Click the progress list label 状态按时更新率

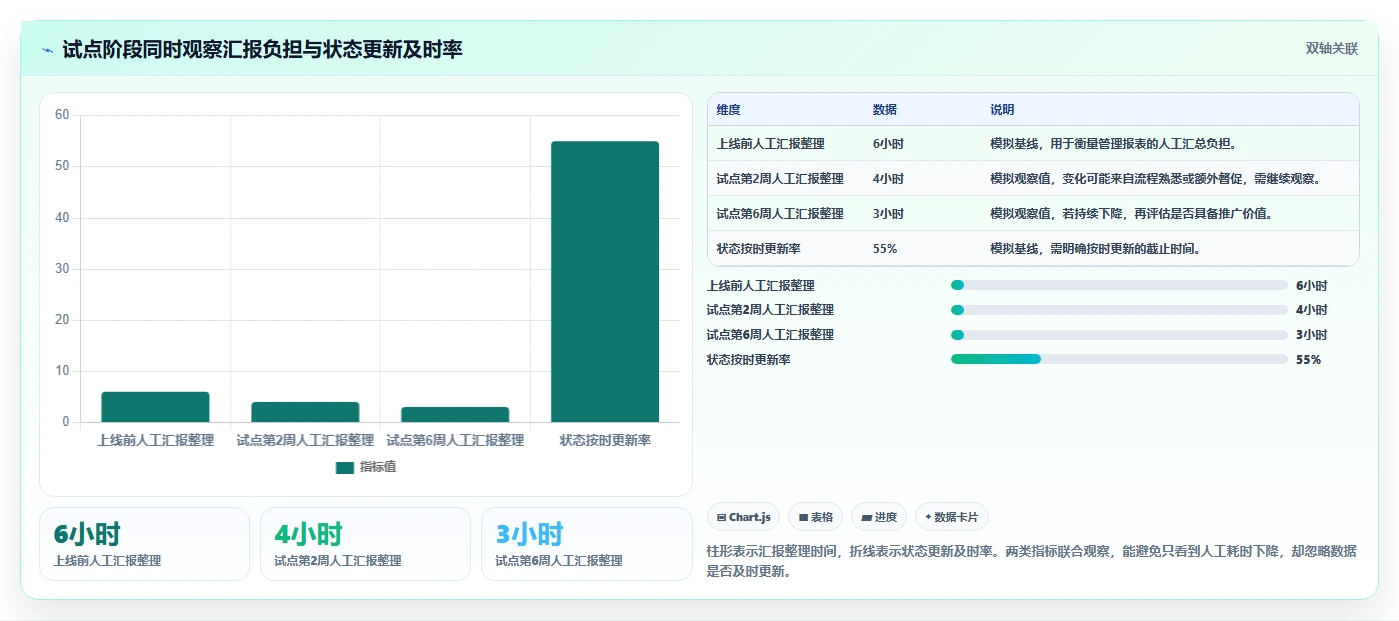pyautogui.click(x=749, y=359)
